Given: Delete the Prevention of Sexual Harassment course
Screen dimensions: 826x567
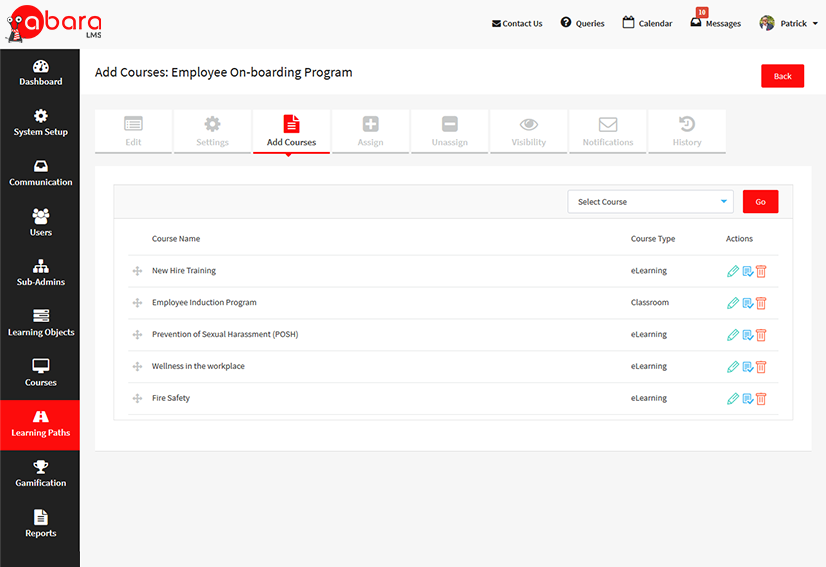Looking at the screenshot, I should tap(761, 335).
